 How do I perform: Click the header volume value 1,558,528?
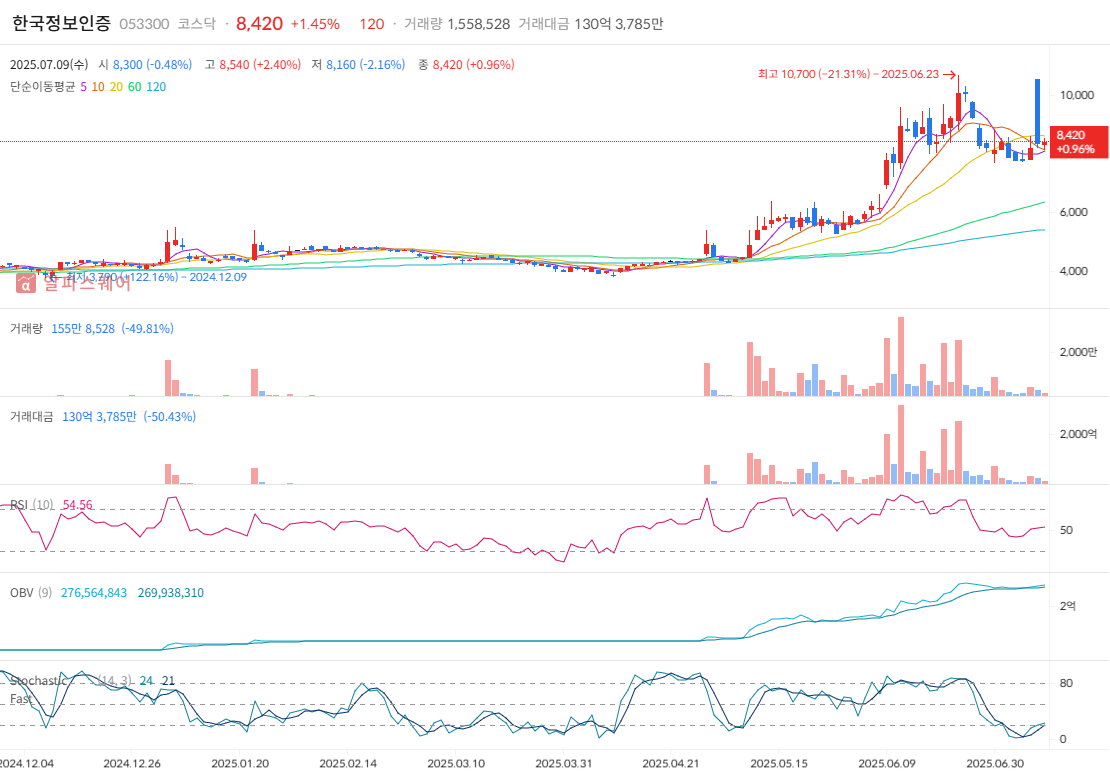(479, 24)
